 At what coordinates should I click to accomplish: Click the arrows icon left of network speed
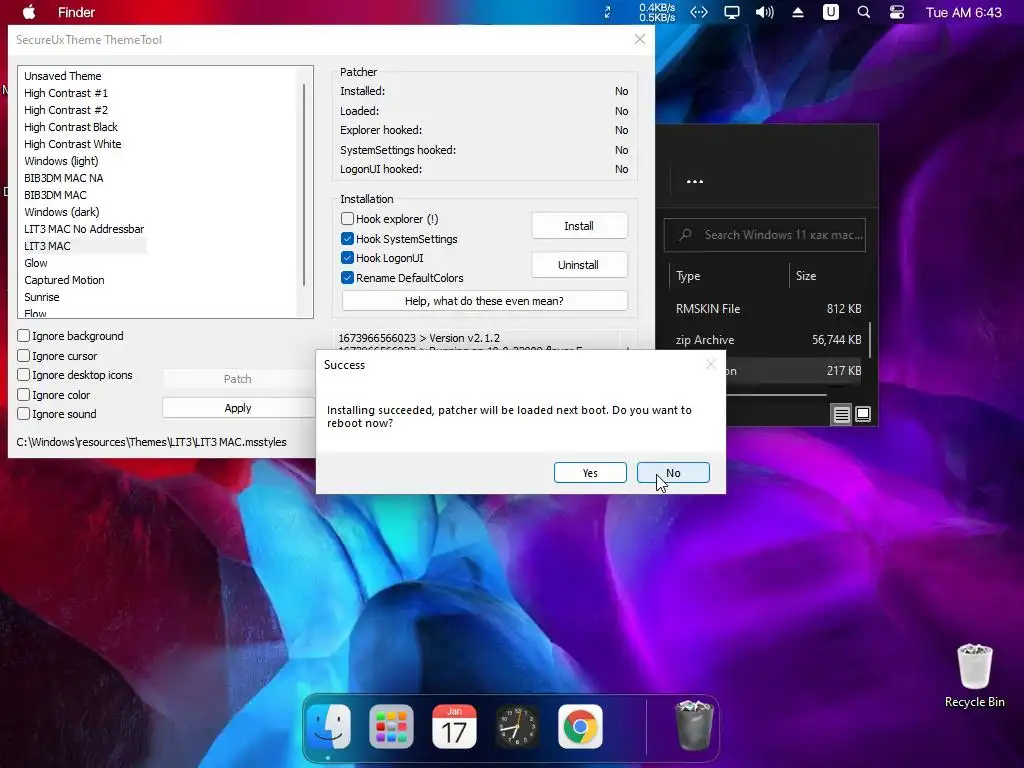tap(607, 12)
